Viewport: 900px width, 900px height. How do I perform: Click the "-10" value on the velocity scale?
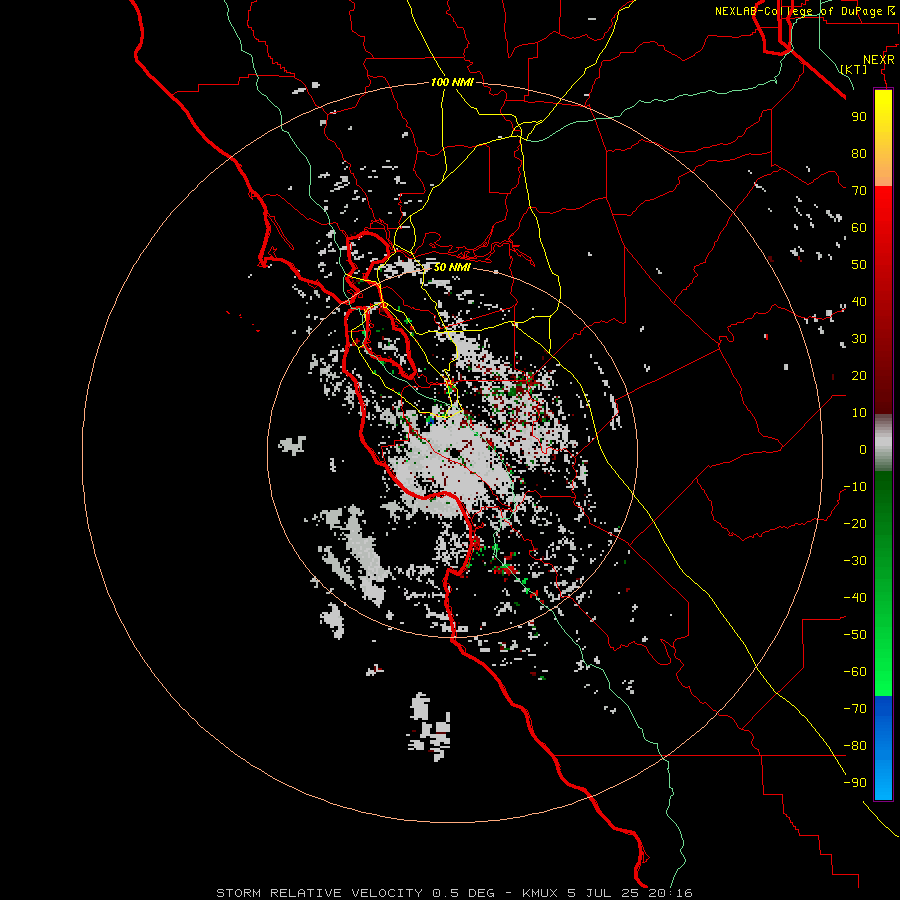(x=855, y=487)
